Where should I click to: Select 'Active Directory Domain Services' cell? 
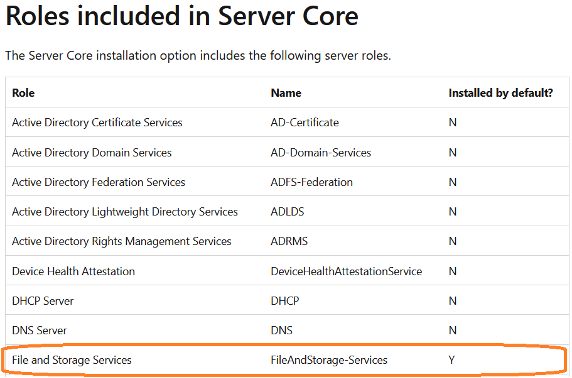[x=92, y=153]
